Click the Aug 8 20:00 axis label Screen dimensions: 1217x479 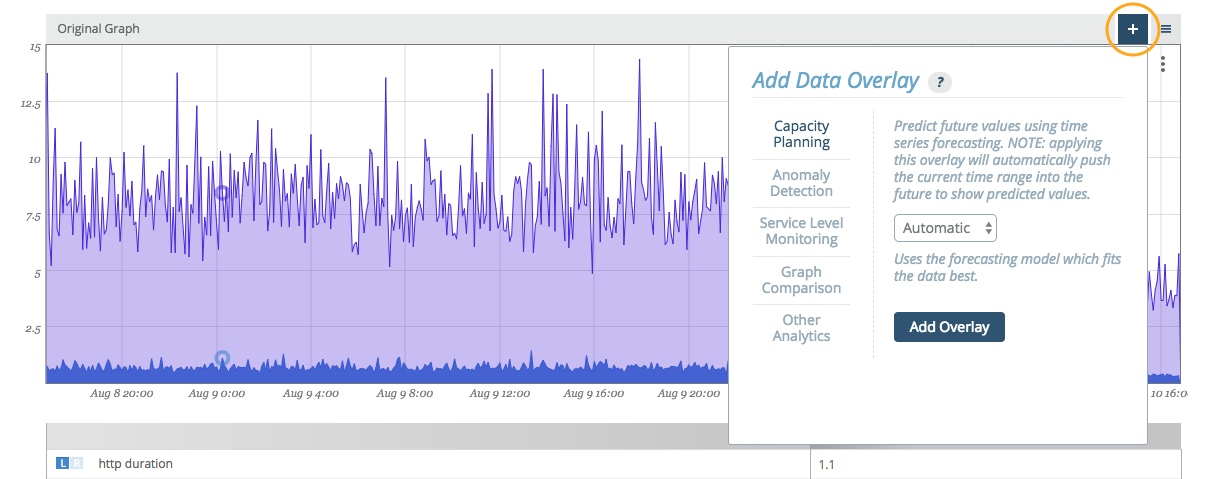click(122, 394)
